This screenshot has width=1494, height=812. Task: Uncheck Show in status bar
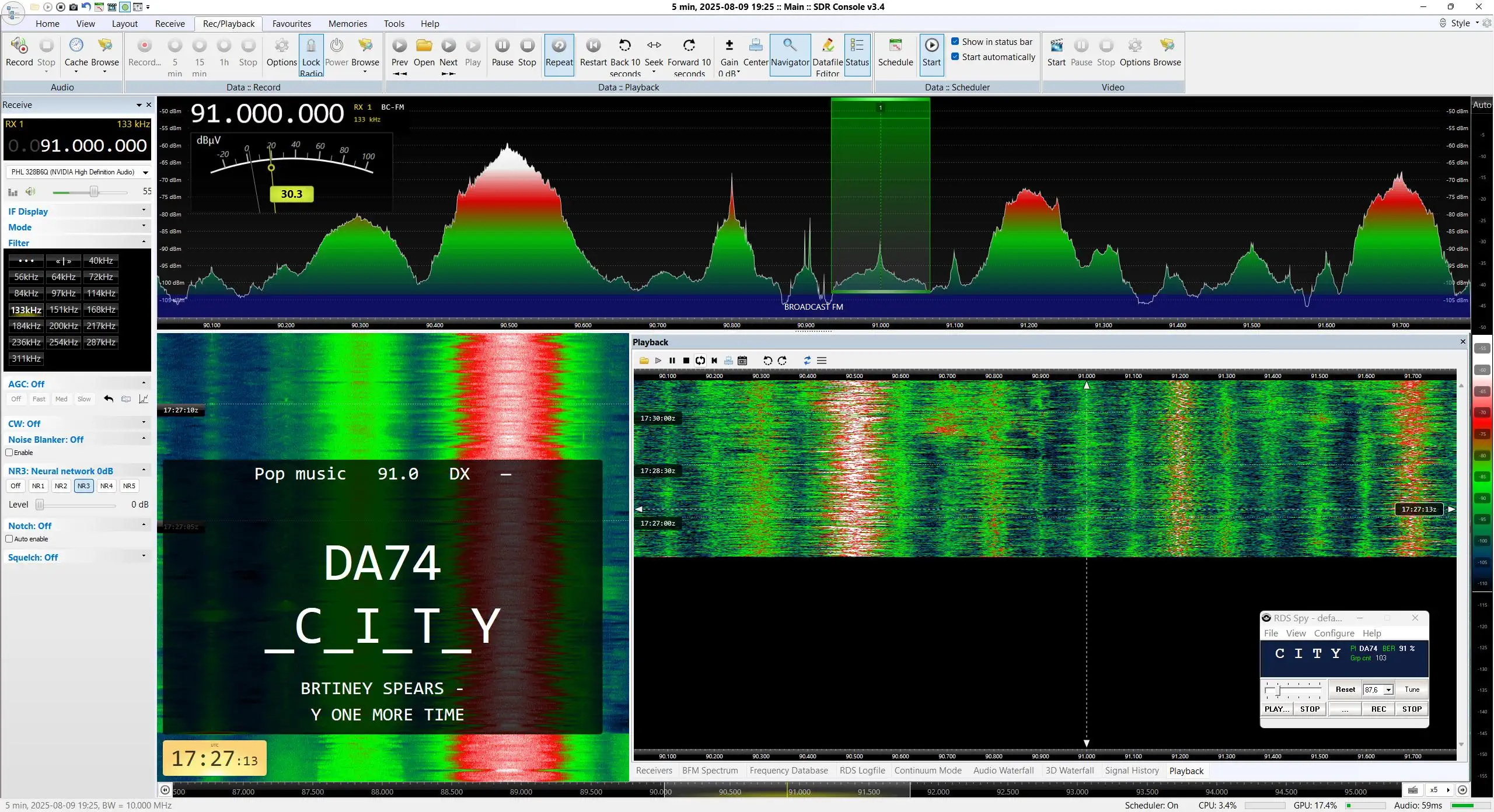[x=955, y=41]
